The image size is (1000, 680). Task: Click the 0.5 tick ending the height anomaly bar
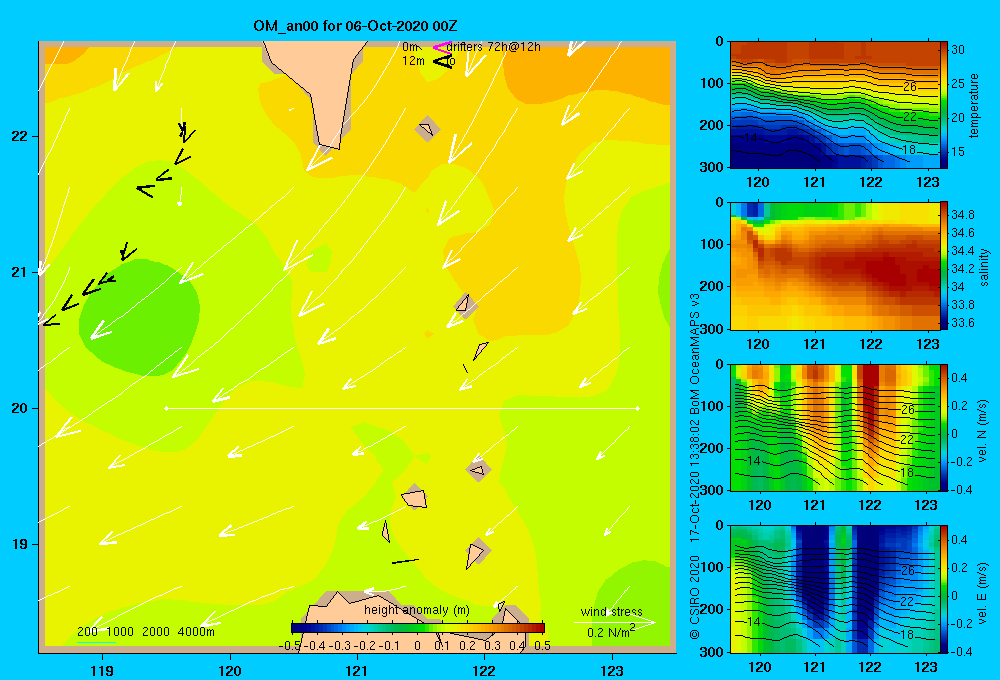coord(542,646)
